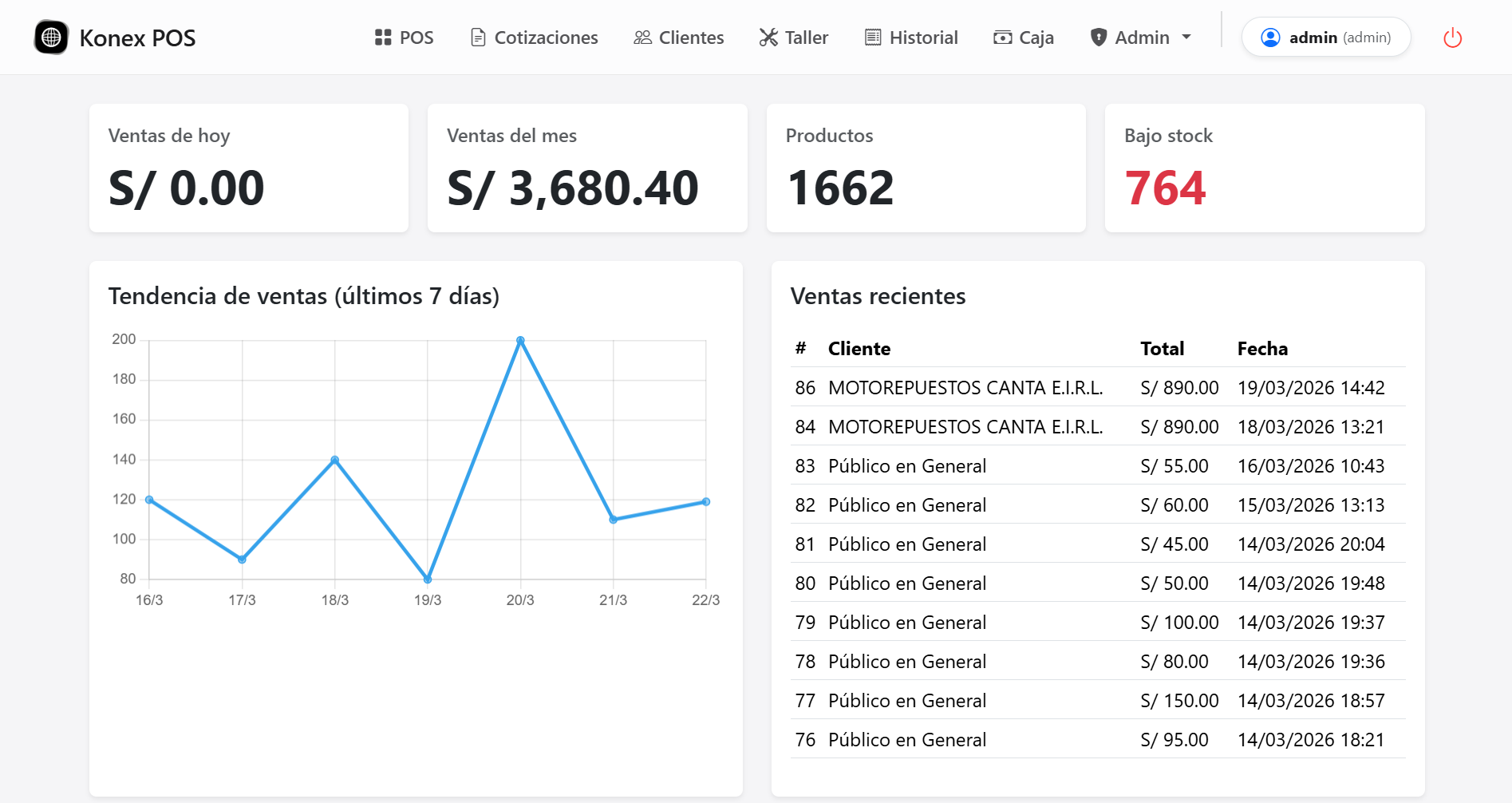Click the logout power icon

coord(1452,37)
